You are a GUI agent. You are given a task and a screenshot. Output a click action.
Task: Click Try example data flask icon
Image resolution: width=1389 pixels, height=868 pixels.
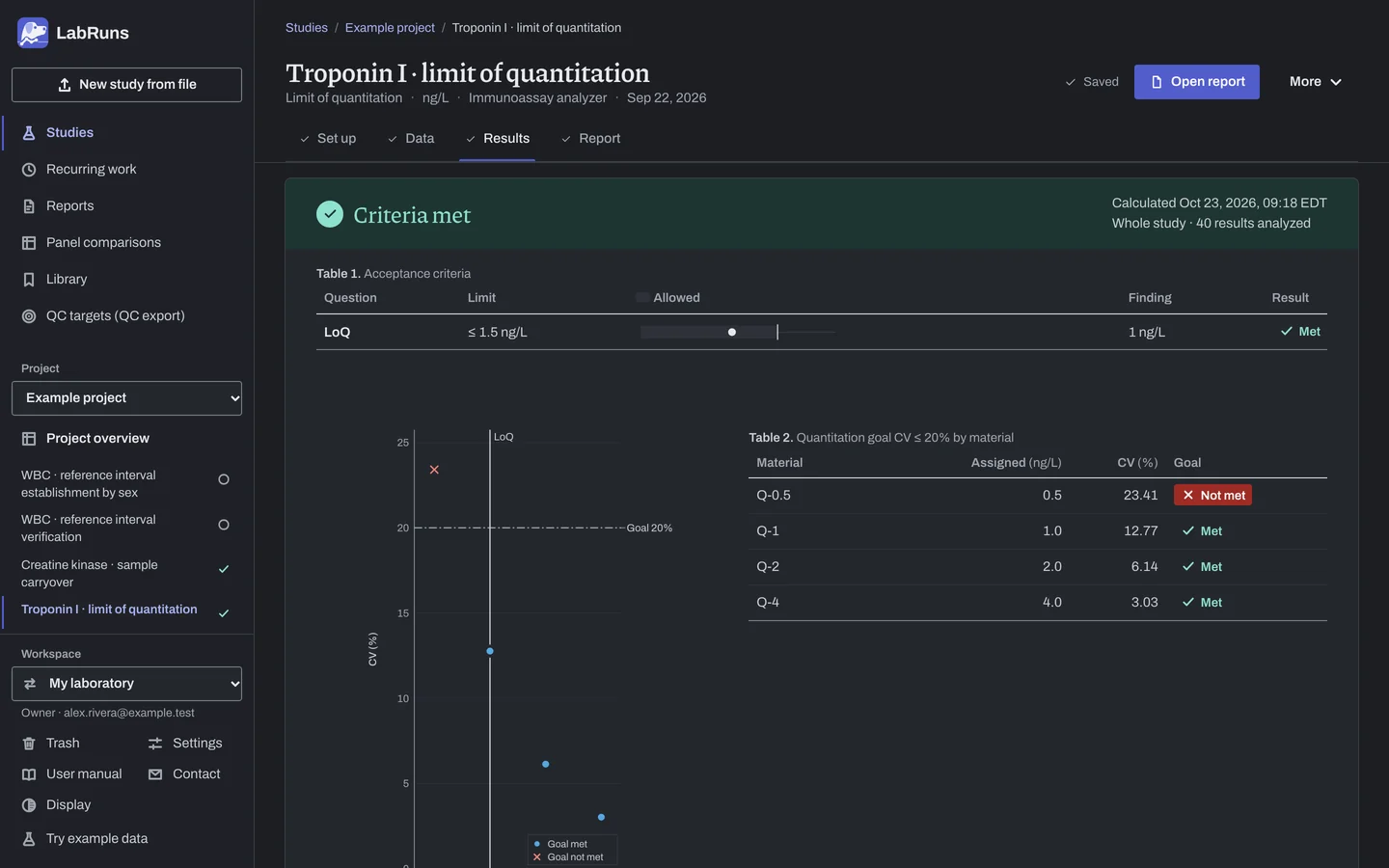coord(29,839)
